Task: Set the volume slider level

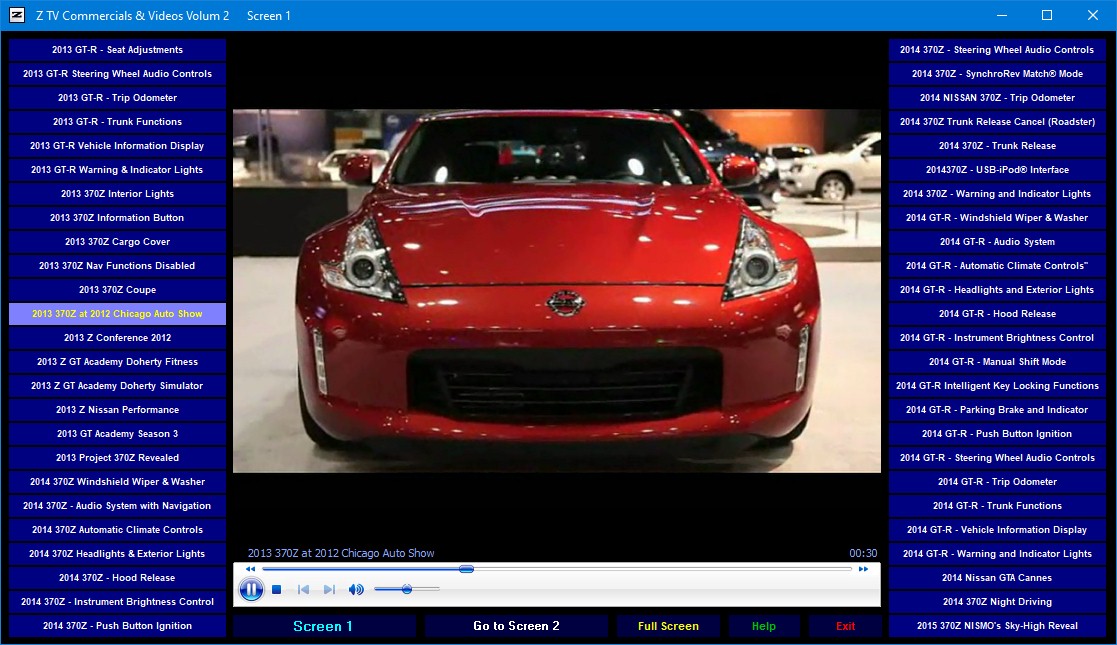Action: coord(407,589)
